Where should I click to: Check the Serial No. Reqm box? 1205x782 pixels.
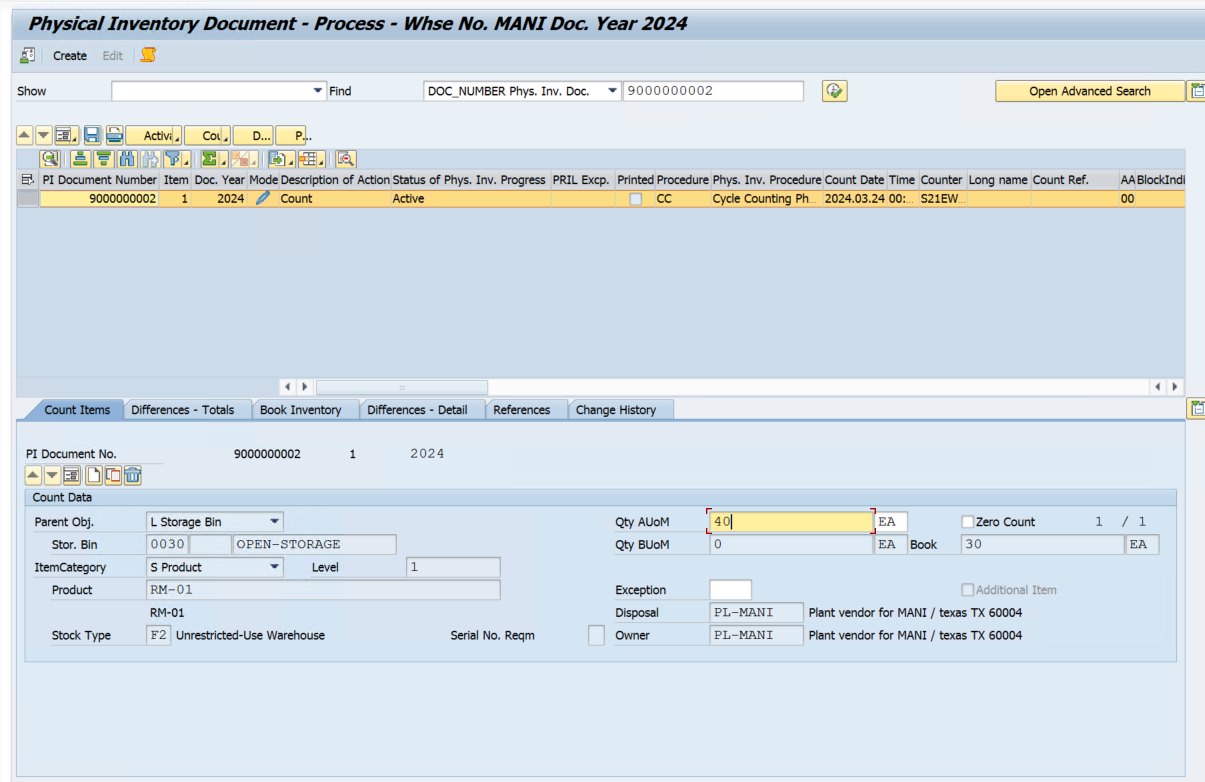596,635
